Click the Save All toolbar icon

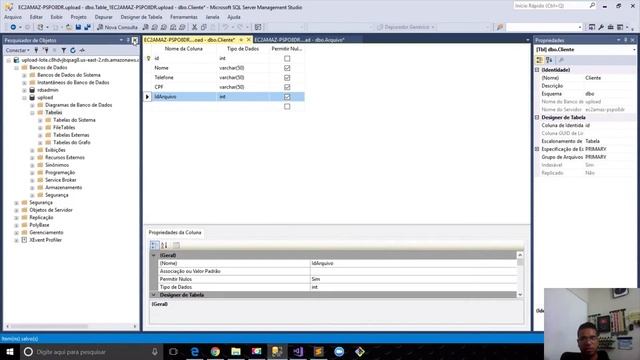[87, 27]
